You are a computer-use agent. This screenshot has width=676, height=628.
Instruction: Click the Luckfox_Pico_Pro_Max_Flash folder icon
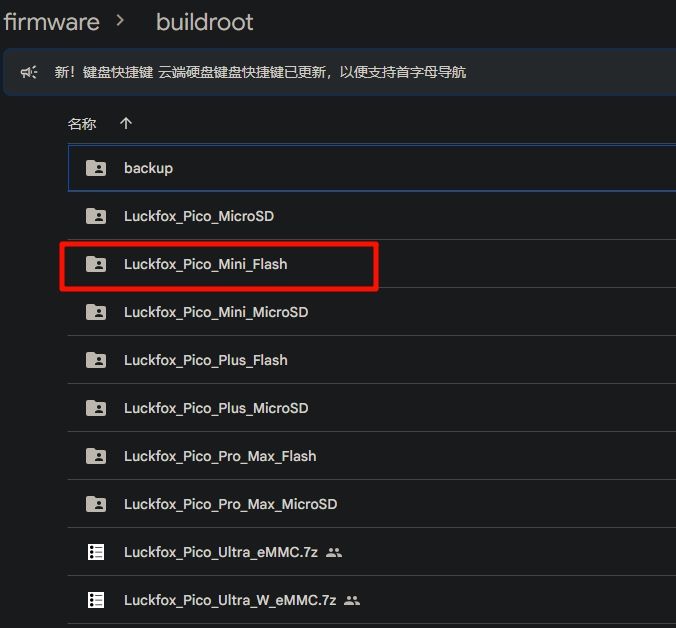96,456
